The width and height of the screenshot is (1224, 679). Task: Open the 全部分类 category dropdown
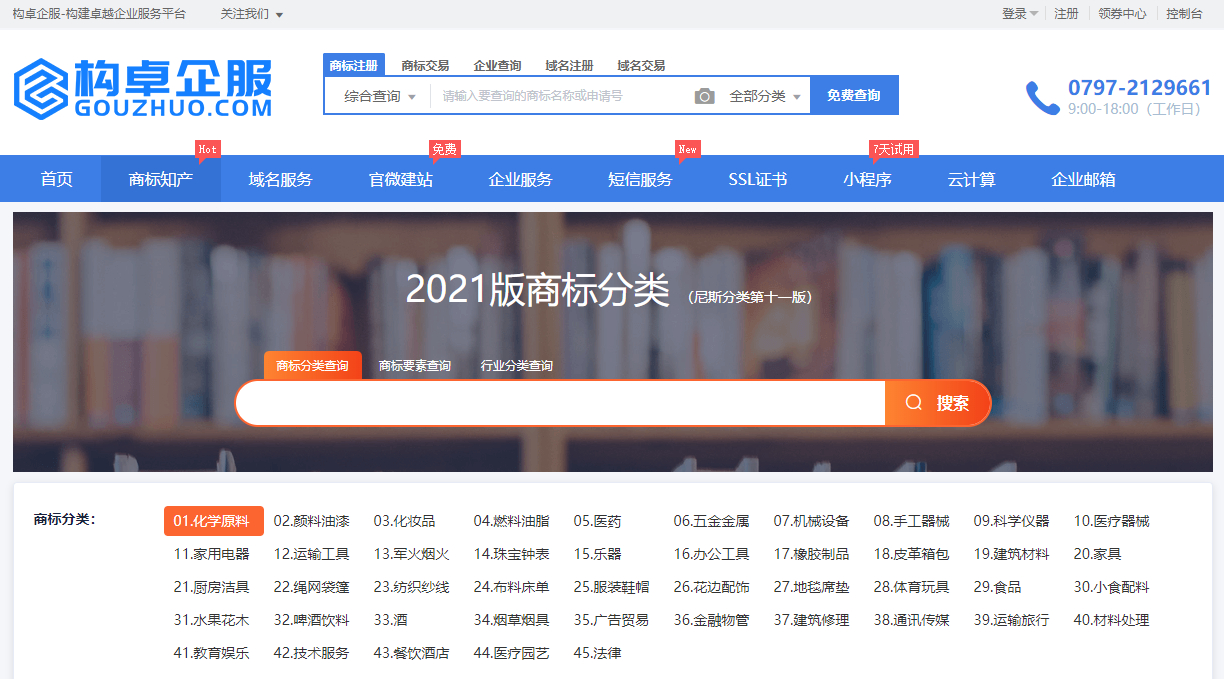pyautogui.click(x=765, y=96)
